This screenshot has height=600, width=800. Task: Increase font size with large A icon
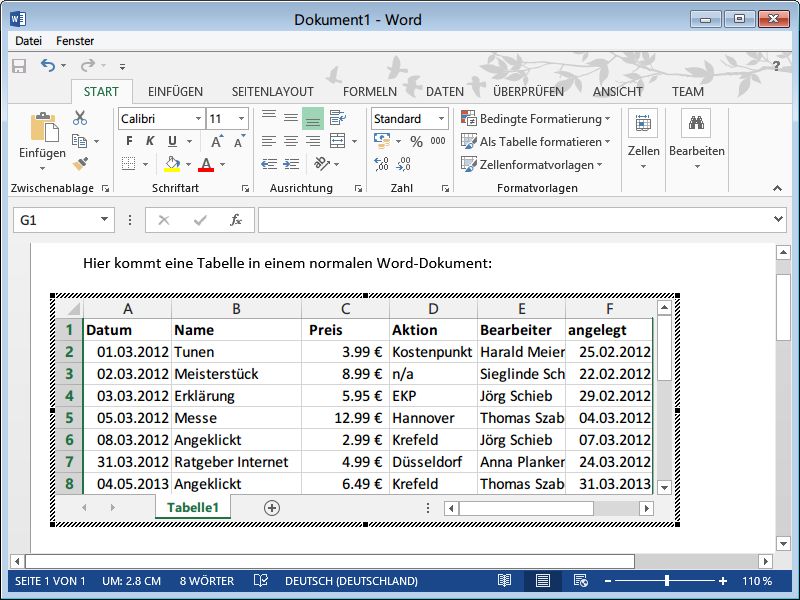[216, 141]
